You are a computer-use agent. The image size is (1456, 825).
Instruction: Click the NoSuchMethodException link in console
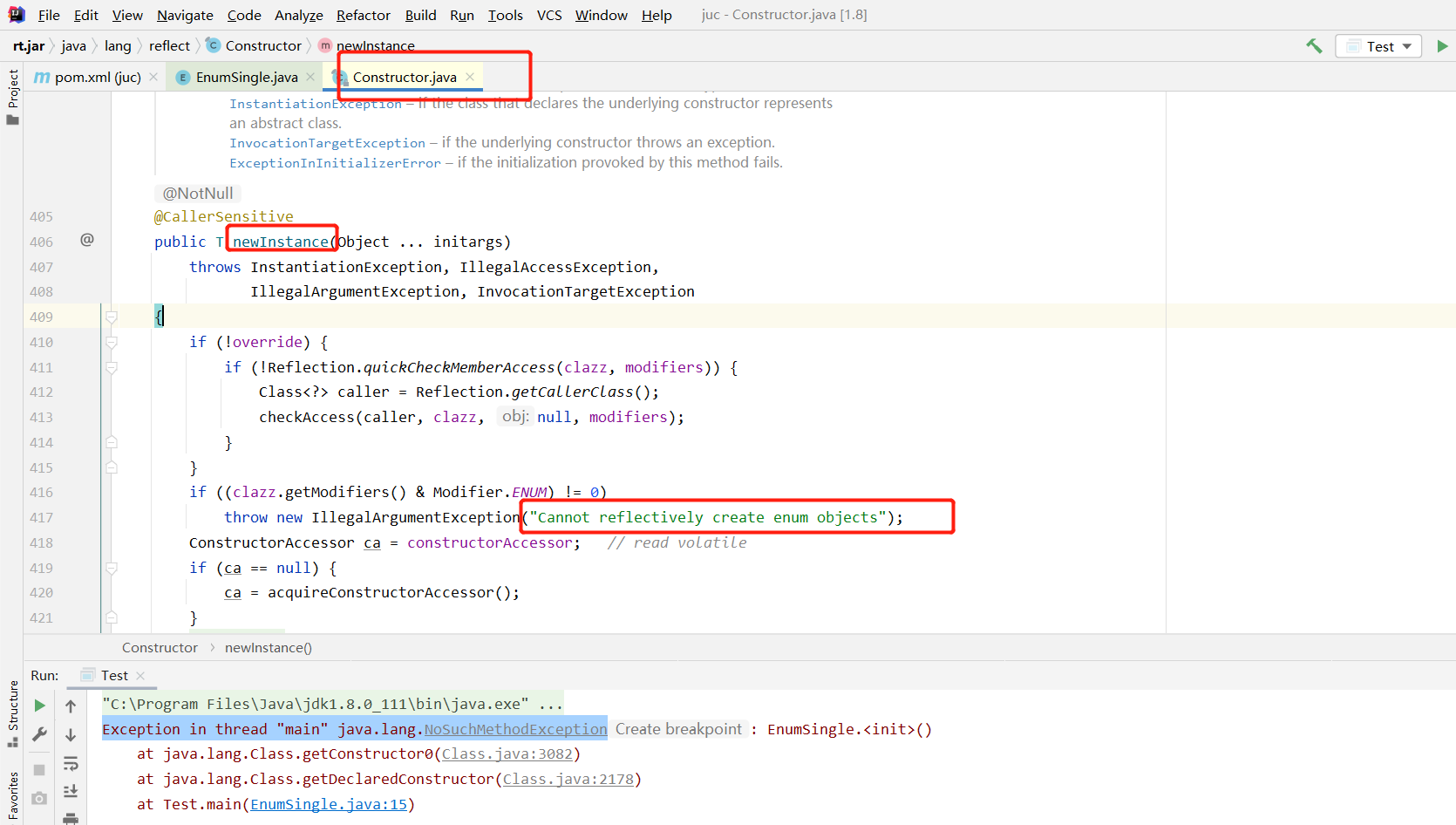(x=515, y=729)
